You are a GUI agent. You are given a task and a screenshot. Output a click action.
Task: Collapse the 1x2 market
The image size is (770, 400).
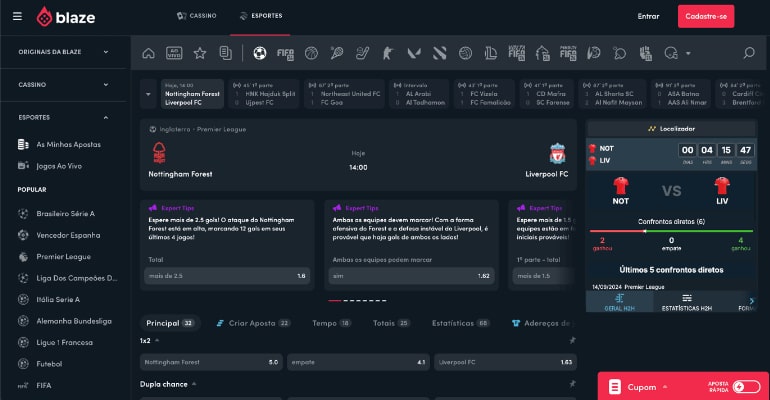(x=157, y=340)
